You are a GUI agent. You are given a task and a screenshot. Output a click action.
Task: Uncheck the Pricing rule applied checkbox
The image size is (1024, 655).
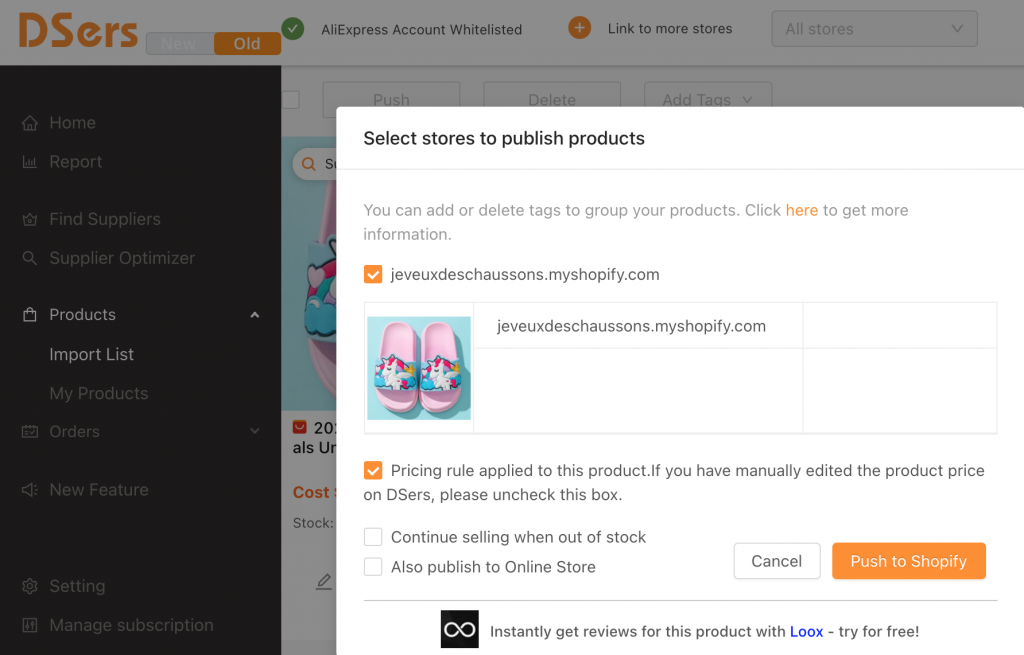(373, 470)
